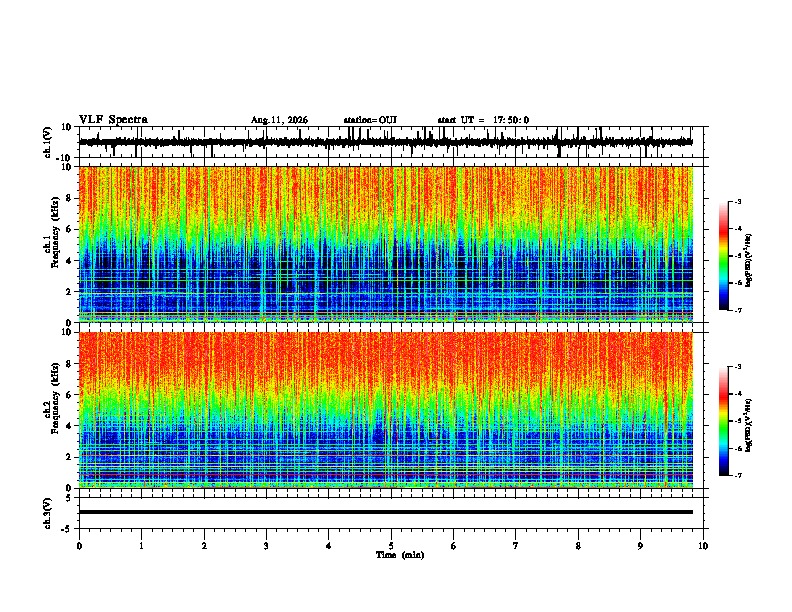Select the time axis tick label "5"
The image size is (792, 612).
click(x=391, y=546)
